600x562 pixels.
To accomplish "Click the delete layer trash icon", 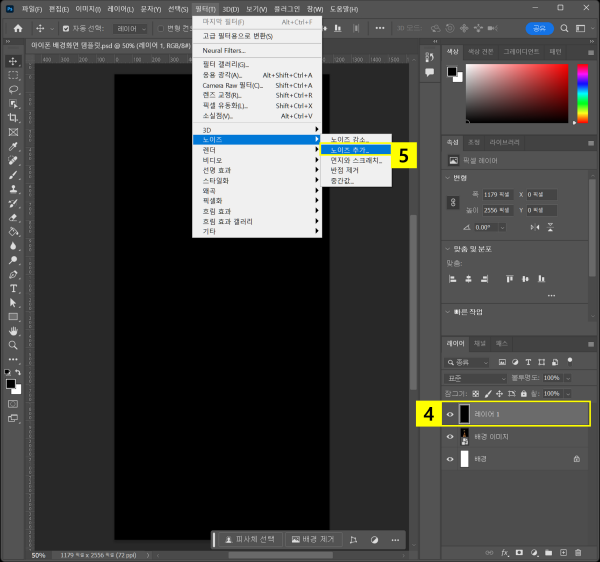I will (577, 551).
